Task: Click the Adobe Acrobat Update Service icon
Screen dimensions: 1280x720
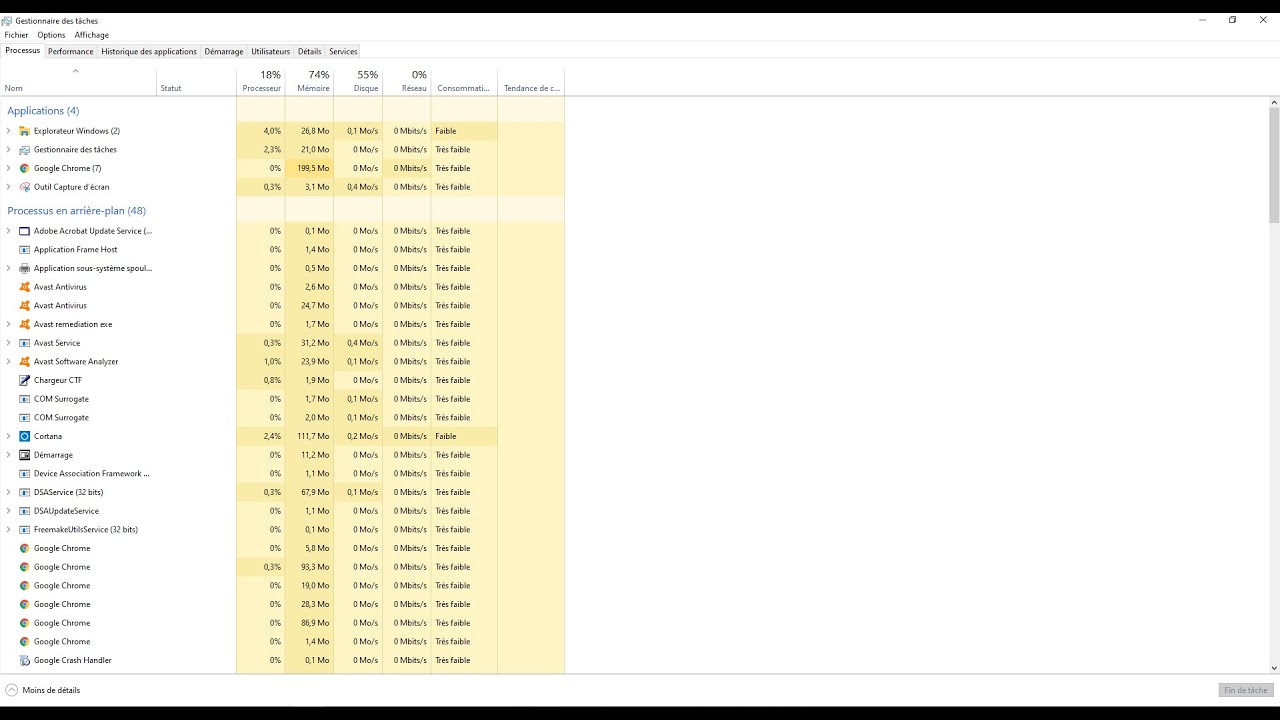Action: pyautogui.click(x=25, y=231)
